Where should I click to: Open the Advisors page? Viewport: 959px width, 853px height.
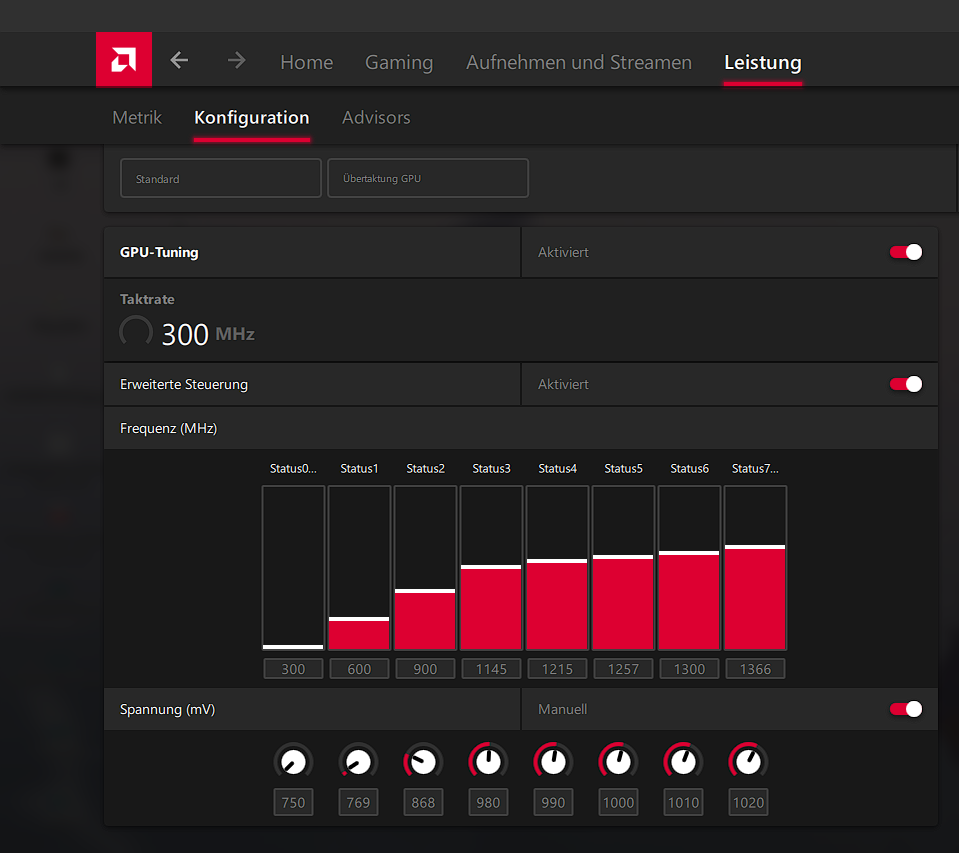pyautogui.click(x=376, y=117)
